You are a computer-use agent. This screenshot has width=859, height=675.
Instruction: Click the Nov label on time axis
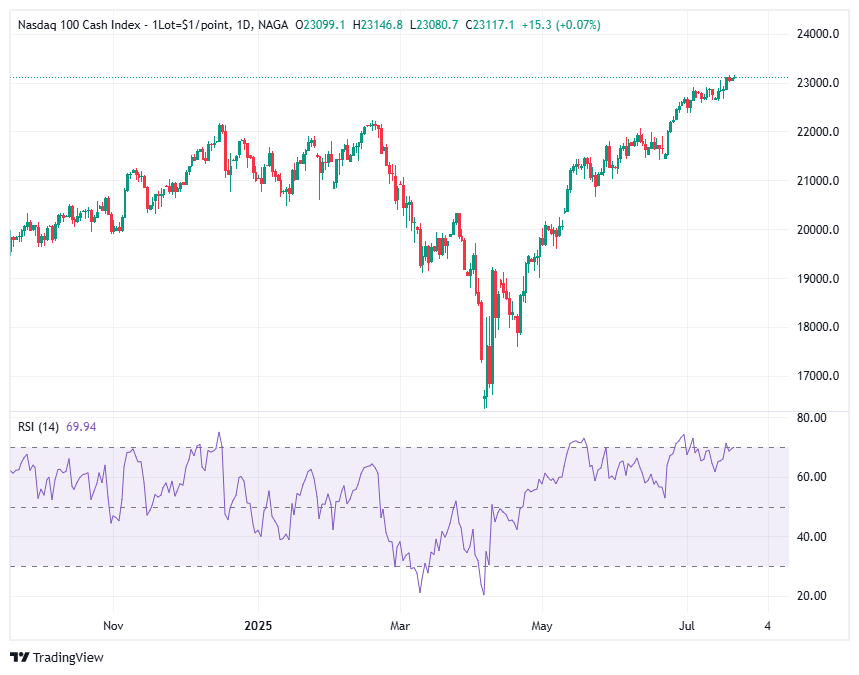point(113,625)
